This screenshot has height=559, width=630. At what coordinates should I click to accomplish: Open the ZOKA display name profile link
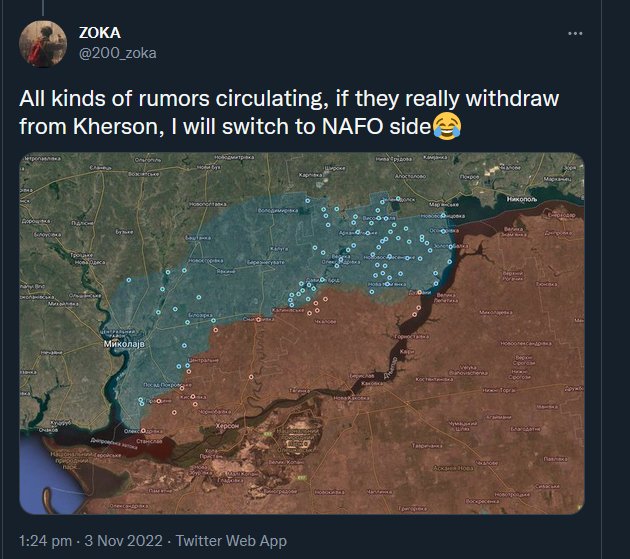(x=100, y=33)
